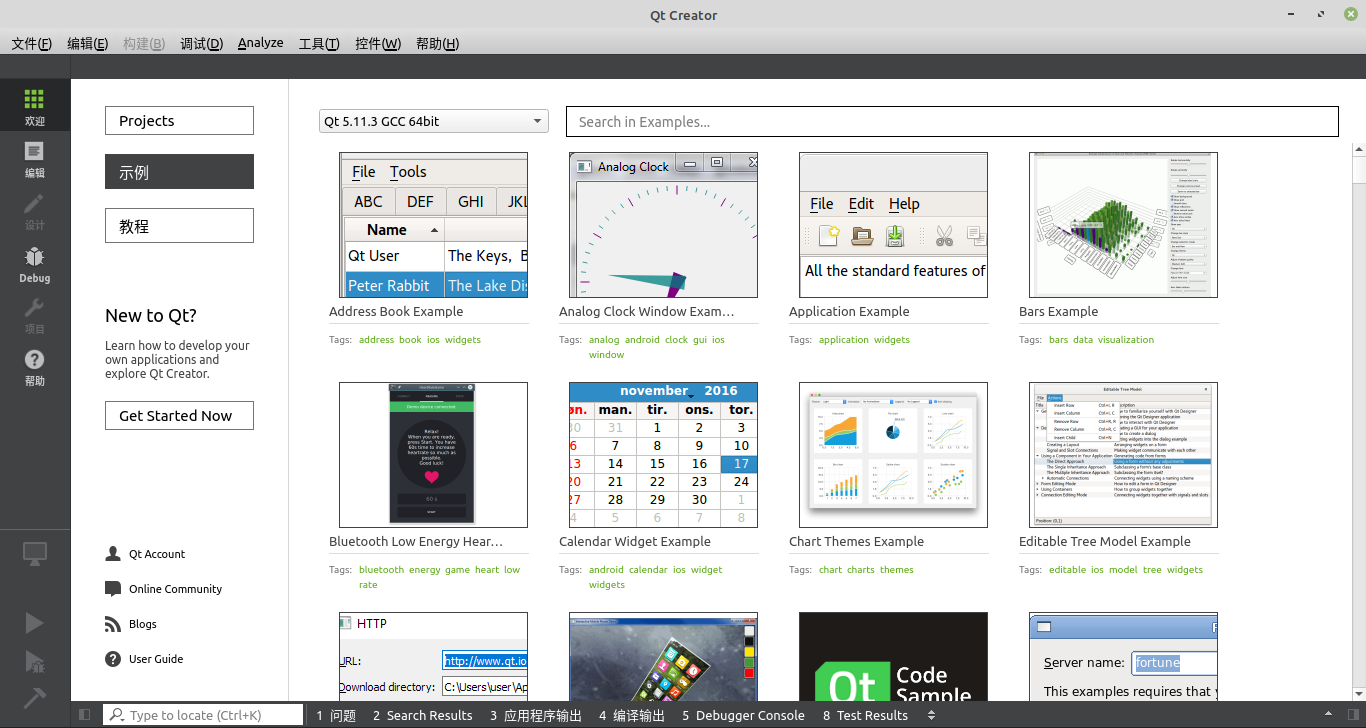
Task: Open the 调试(D) menu
Action: click(x=201, y=44)
